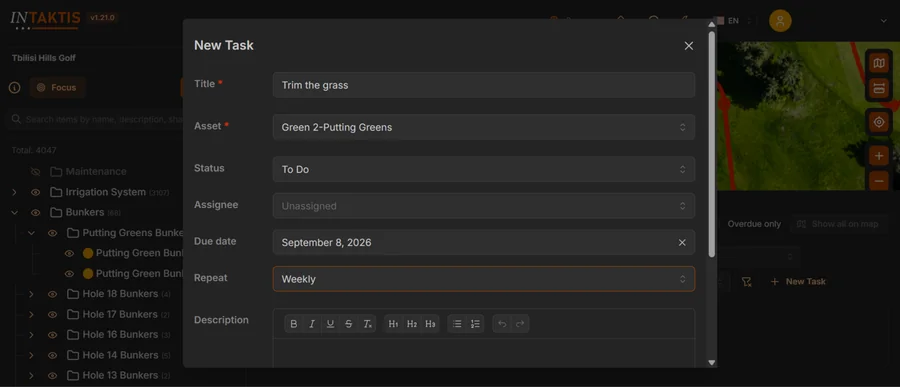Viewport: 900px width, 387px height.
Task: Zoom out on the background map
Action: point(879,181)
